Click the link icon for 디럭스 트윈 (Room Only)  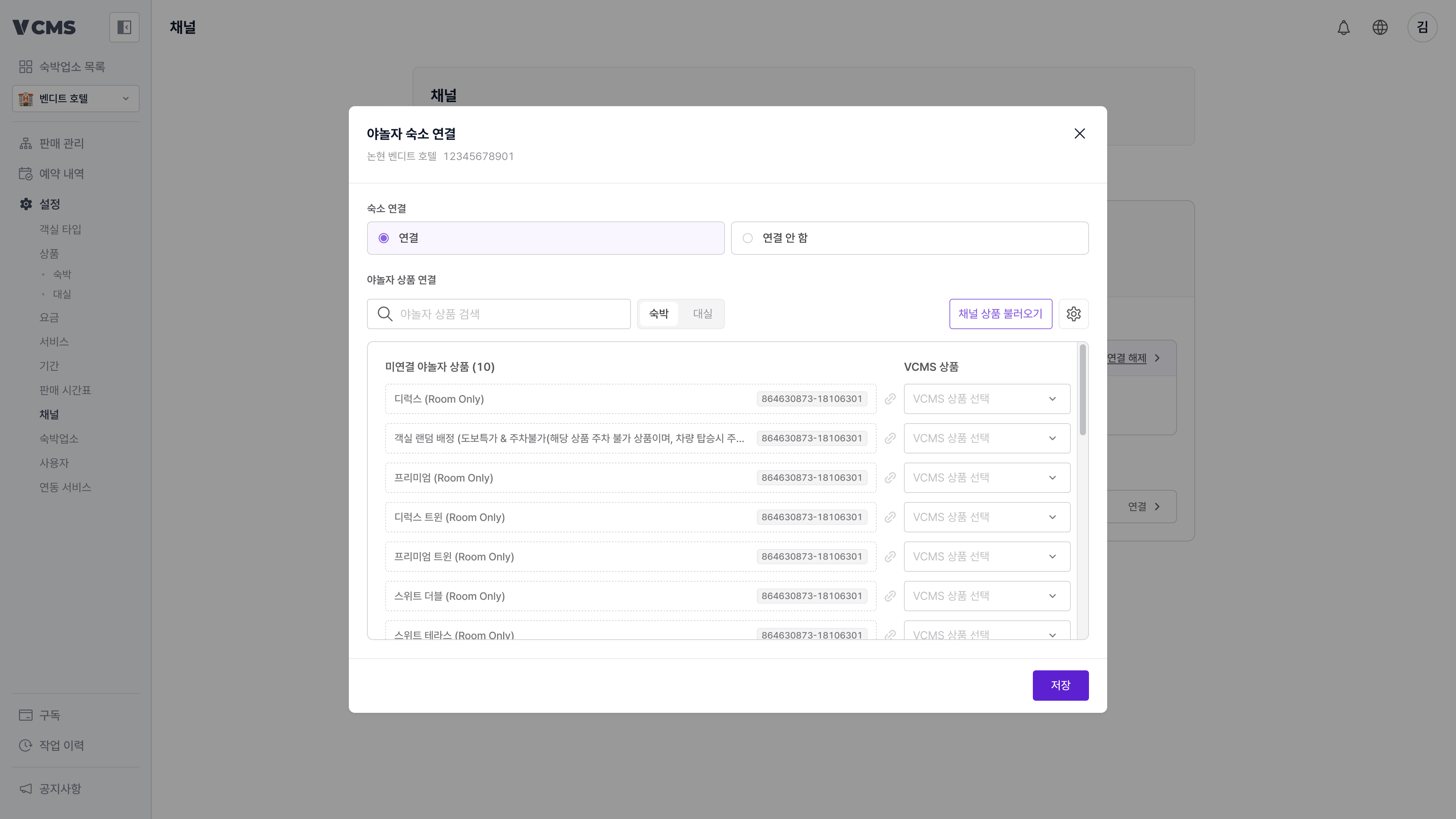coord(890,517)
